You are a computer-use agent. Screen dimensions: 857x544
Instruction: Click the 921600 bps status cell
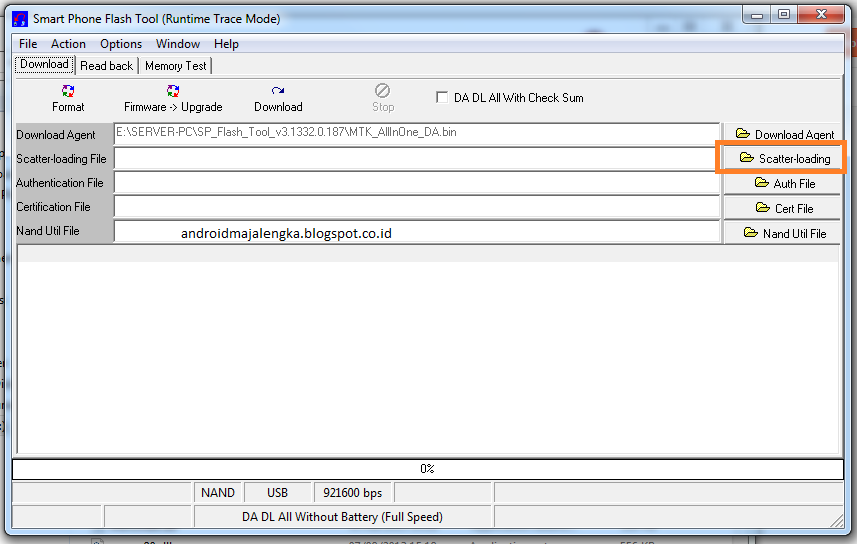[353, 493]
